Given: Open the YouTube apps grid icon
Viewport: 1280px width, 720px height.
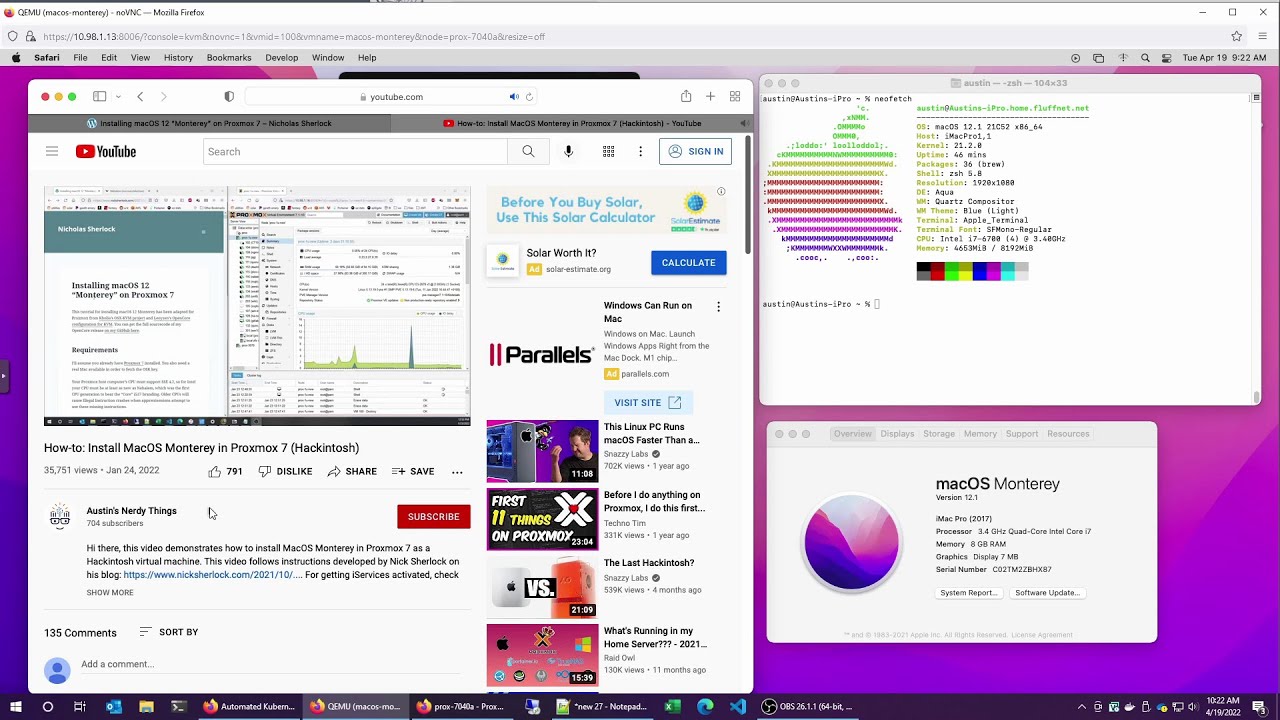Looking at the screenshot, I should point(608,152).
